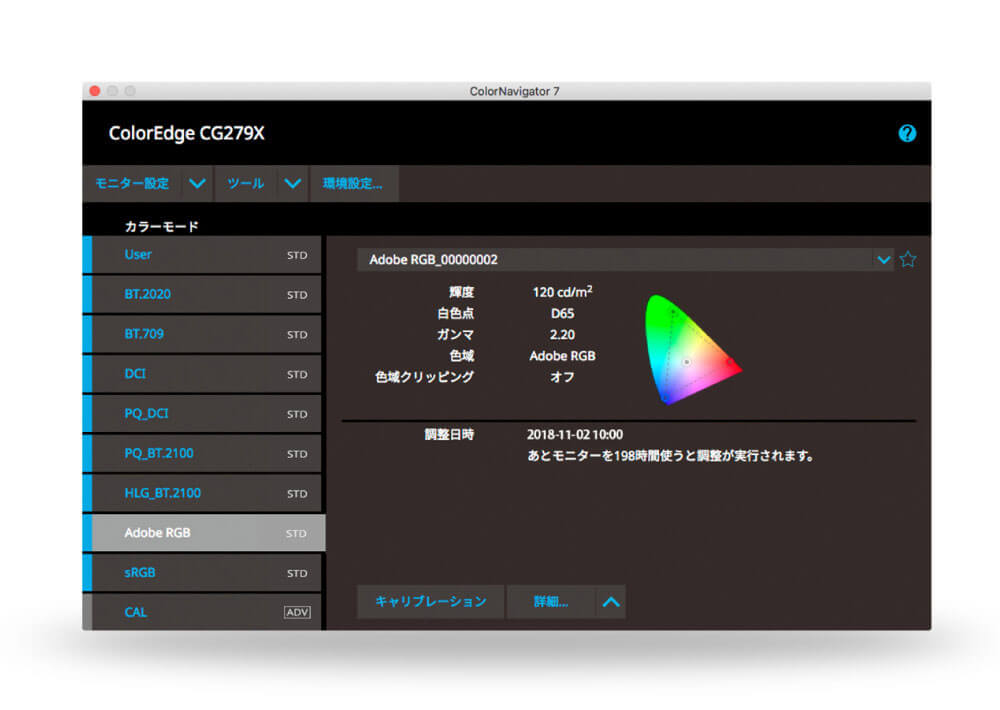Select the Adobe RGB color mode
This screenshot has height=710, width=1000.
pos(204,533)
